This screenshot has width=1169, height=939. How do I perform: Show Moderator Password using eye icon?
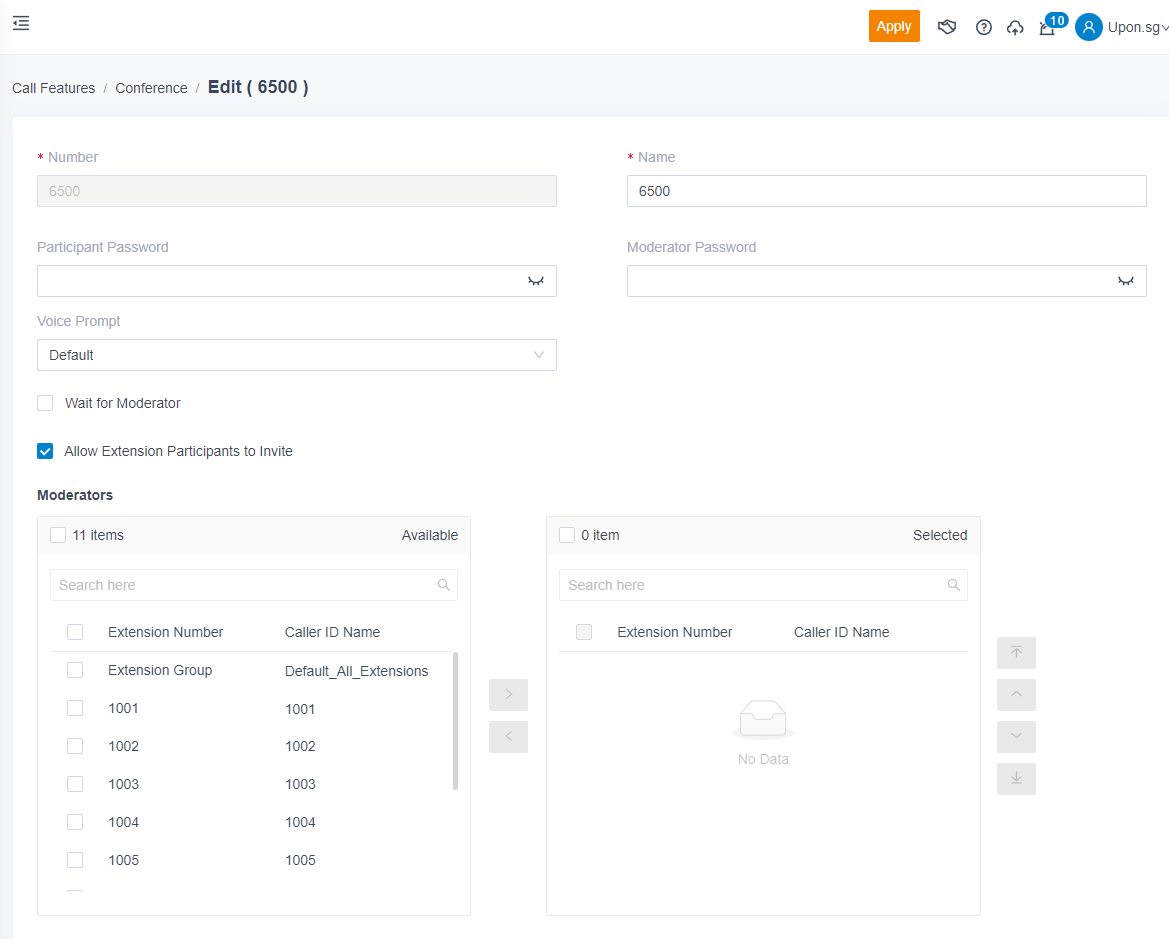(1126, 282)
